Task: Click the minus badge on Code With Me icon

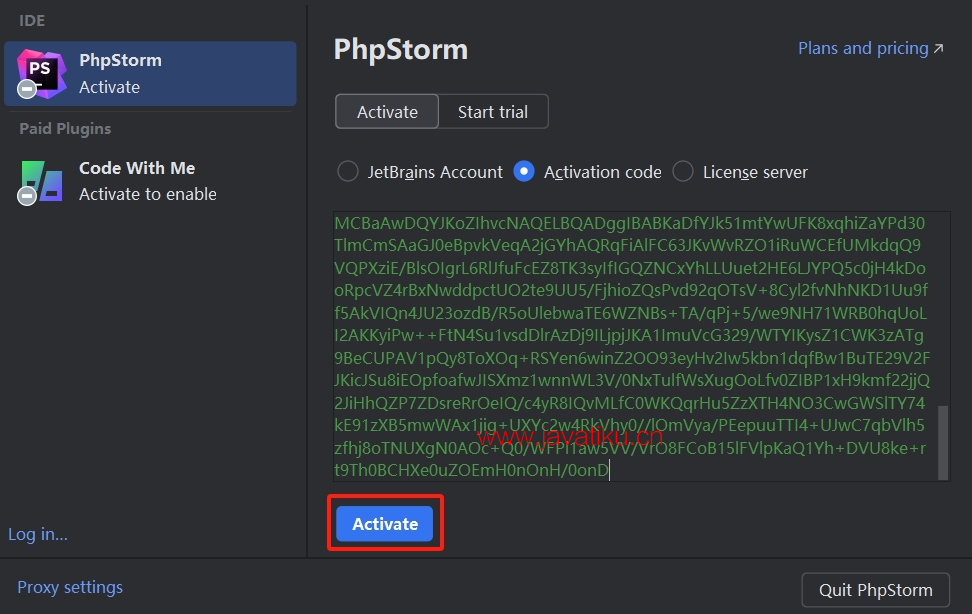Action: [x=27, y=197]
